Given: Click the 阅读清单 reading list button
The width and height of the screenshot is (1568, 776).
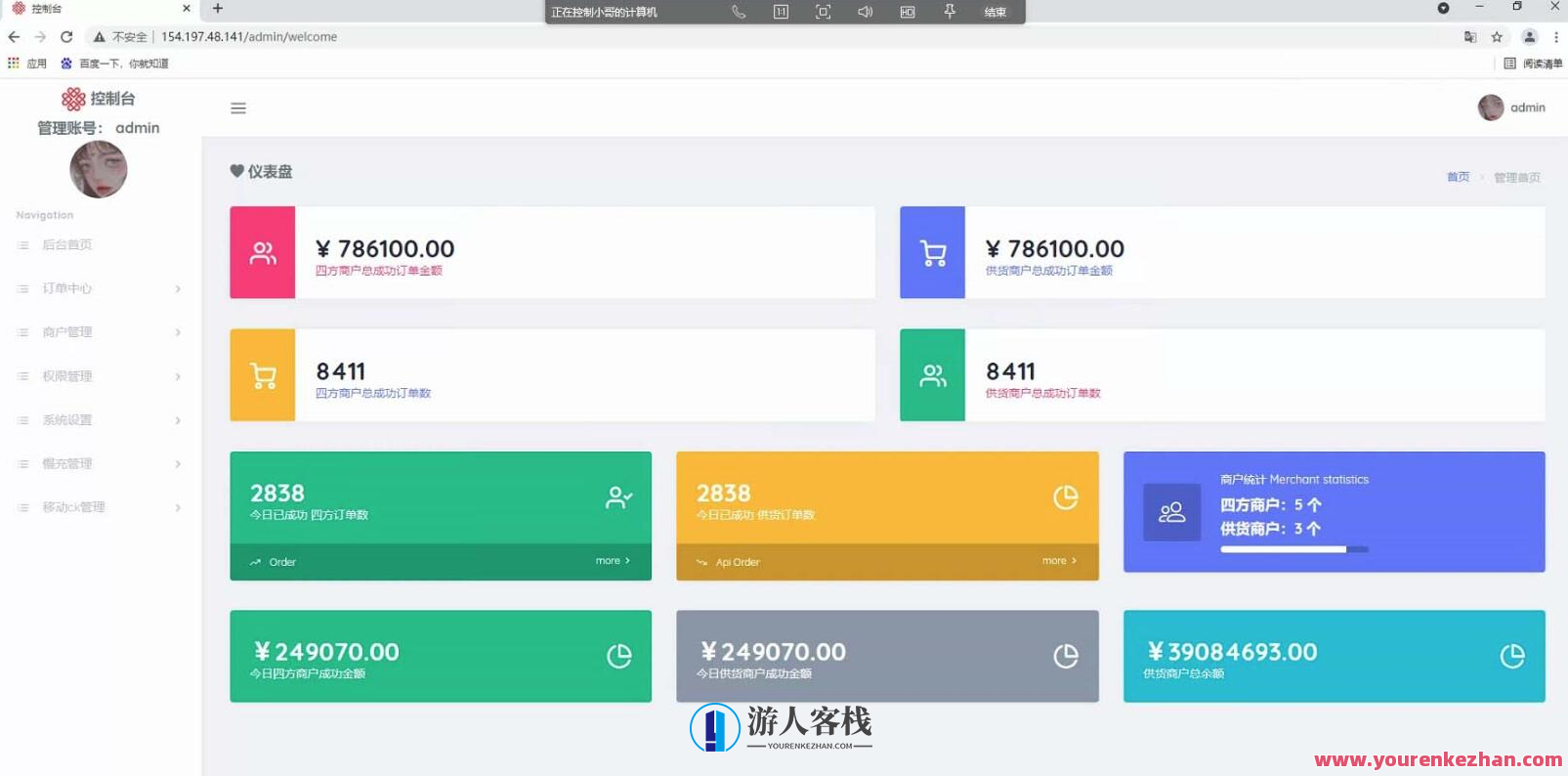Looking at the screenshot, I should tap(1533, 64).
